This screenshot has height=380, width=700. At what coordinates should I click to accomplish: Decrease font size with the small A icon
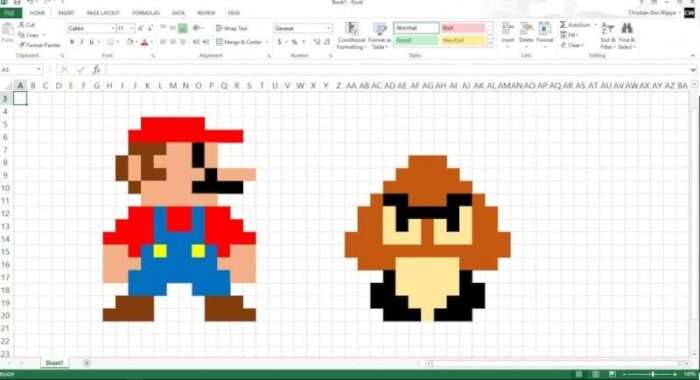(x=151, y=29)
